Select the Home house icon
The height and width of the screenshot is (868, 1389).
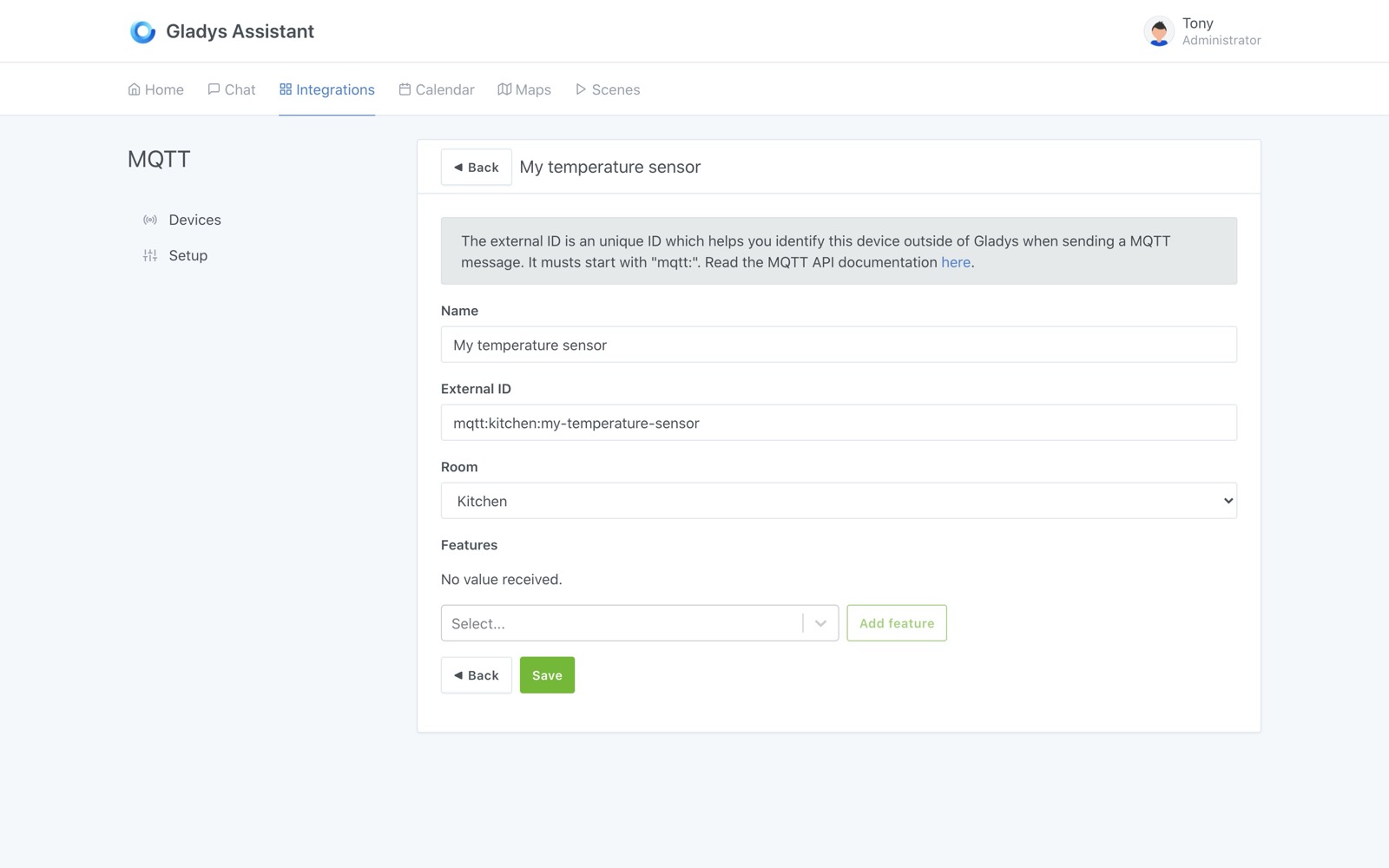(x=134, y=88)
